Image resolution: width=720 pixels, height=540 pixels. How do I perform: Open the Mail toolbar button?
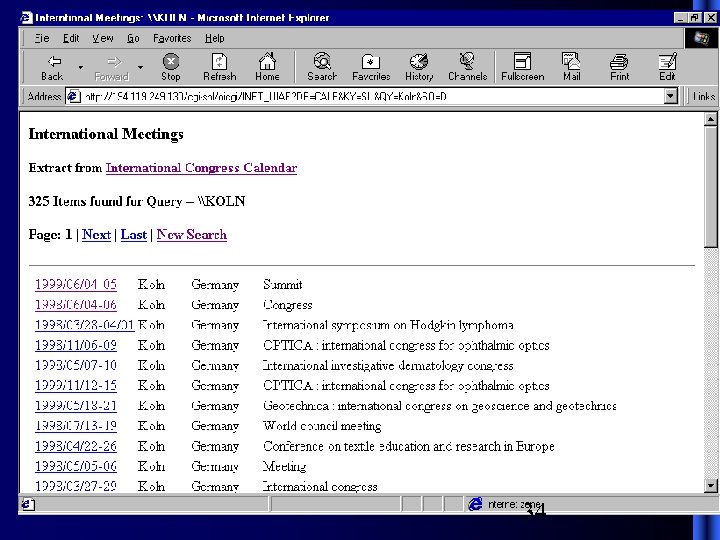tap(572, 67)
